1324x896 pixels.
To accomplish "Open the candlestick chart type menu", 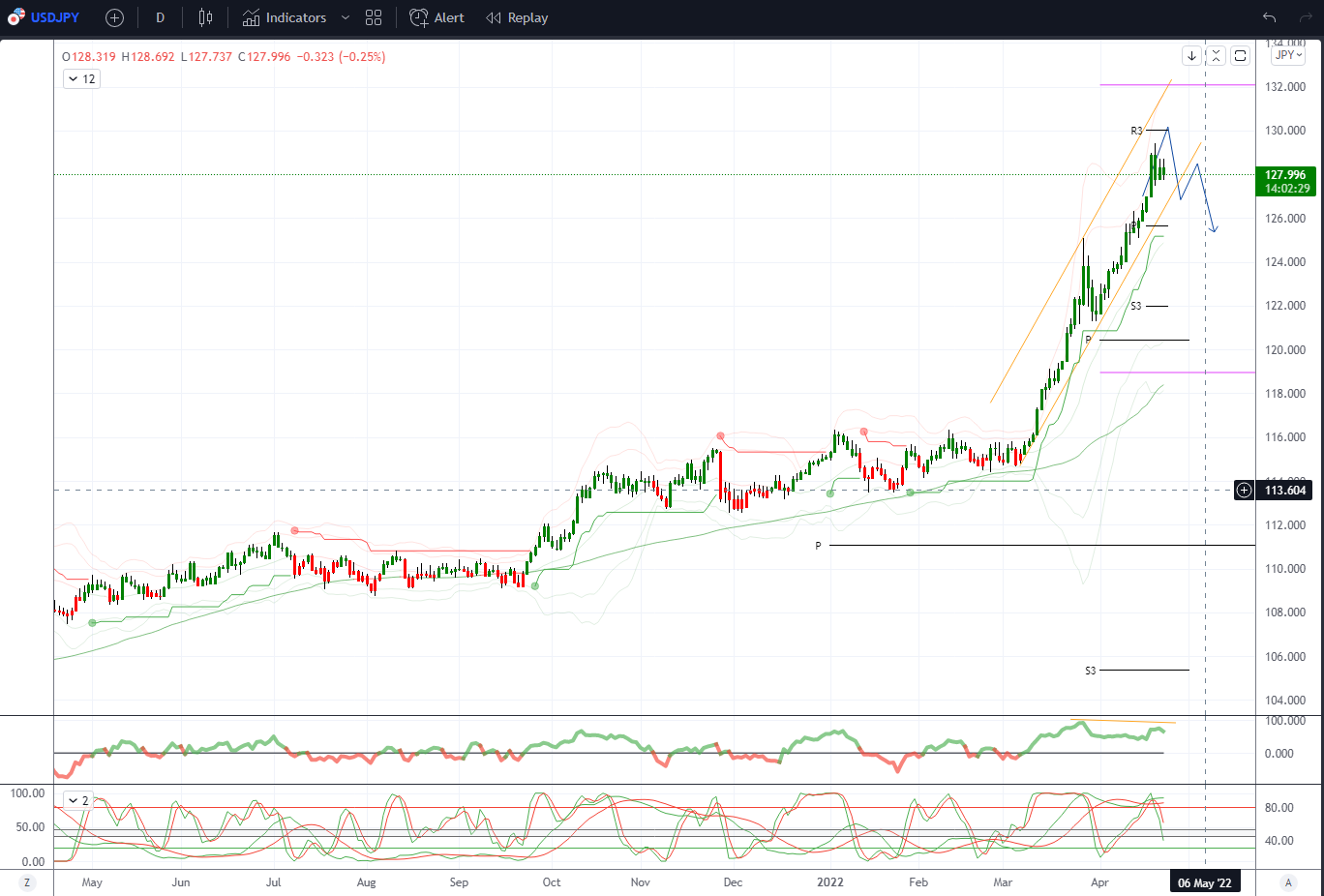I will coord(205,17).
